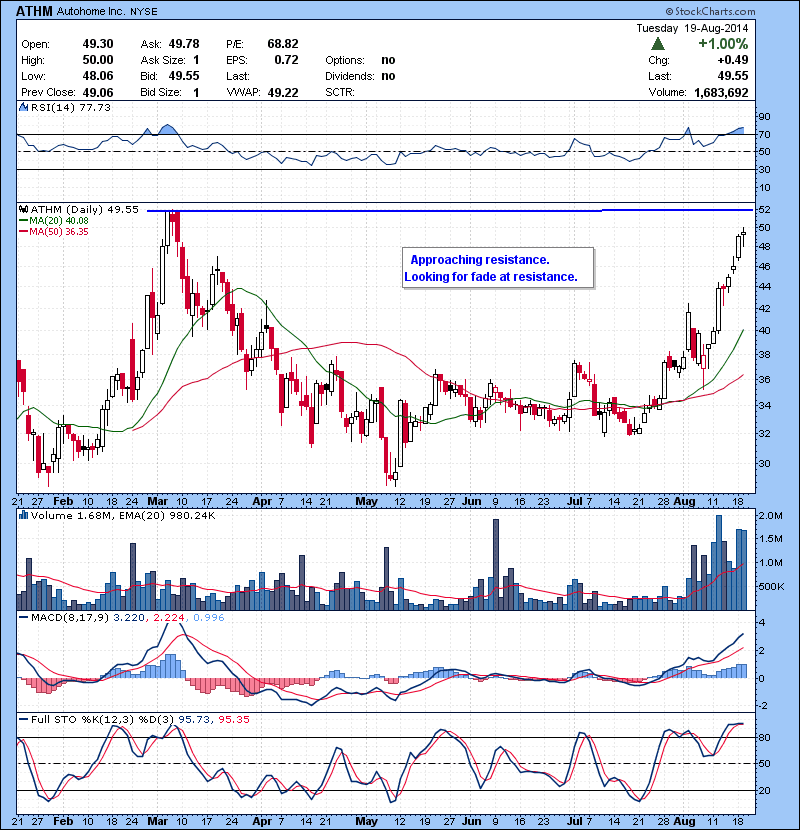
Task: Click the stochastic %D value 95.35
Action: pos(233,720)
